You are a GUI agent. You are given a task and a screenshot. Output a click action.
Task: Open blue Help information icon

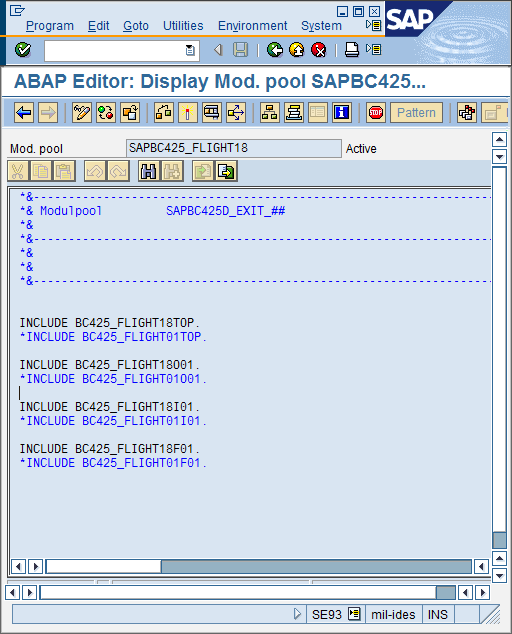pyautogui.click(x=342, y=112)
